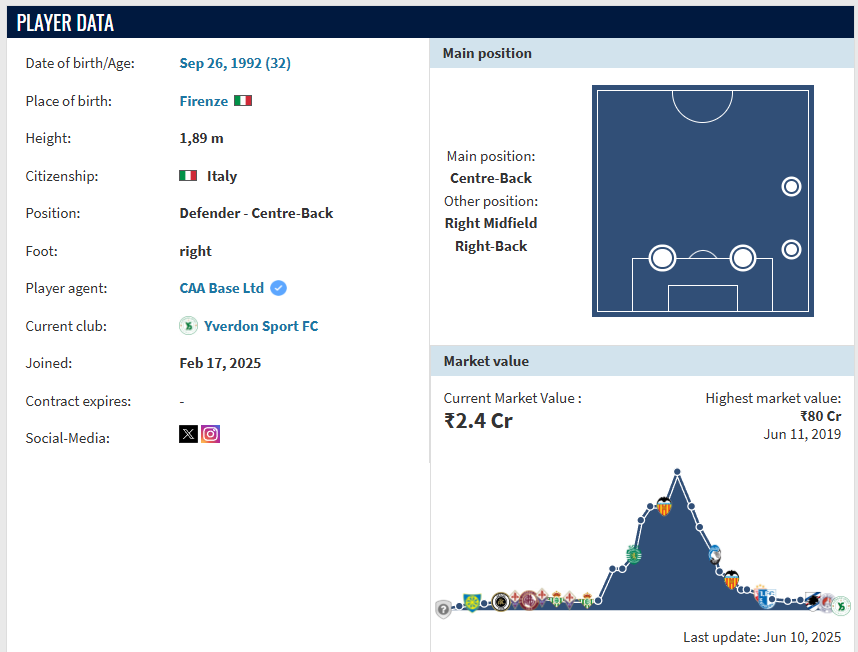Click the Valencia crest below the Atalanta crest

click(x=731, y=580)
